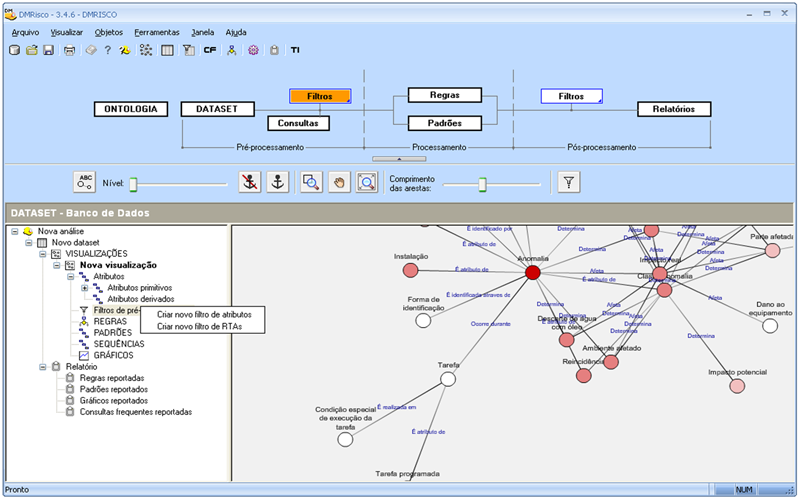800x499 pixels.
Task: Click the print icon in toolbar
Action: (69, 50)
